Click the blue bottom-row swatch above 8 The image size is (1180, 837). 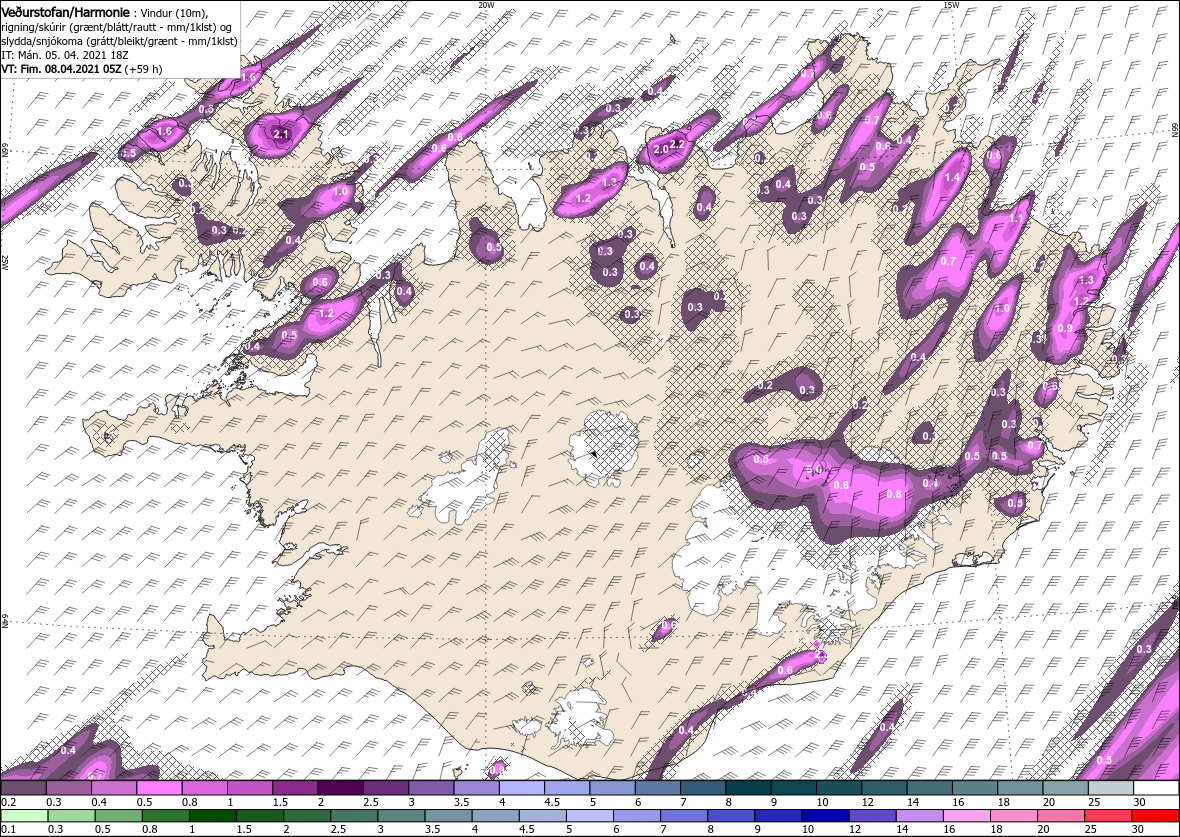coord(731,816)
